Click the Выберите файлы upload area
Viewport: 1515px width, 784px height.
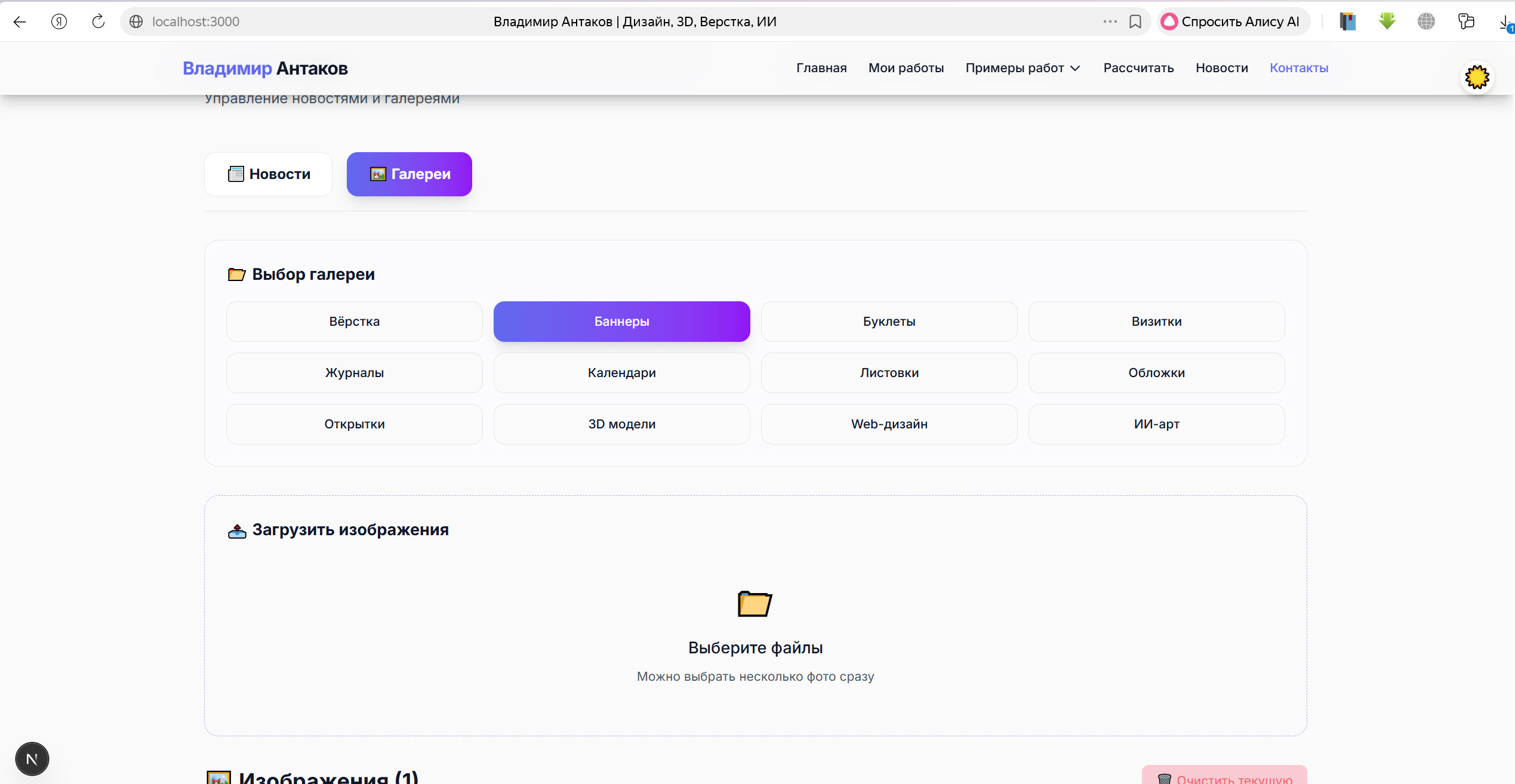click(756, 635)
